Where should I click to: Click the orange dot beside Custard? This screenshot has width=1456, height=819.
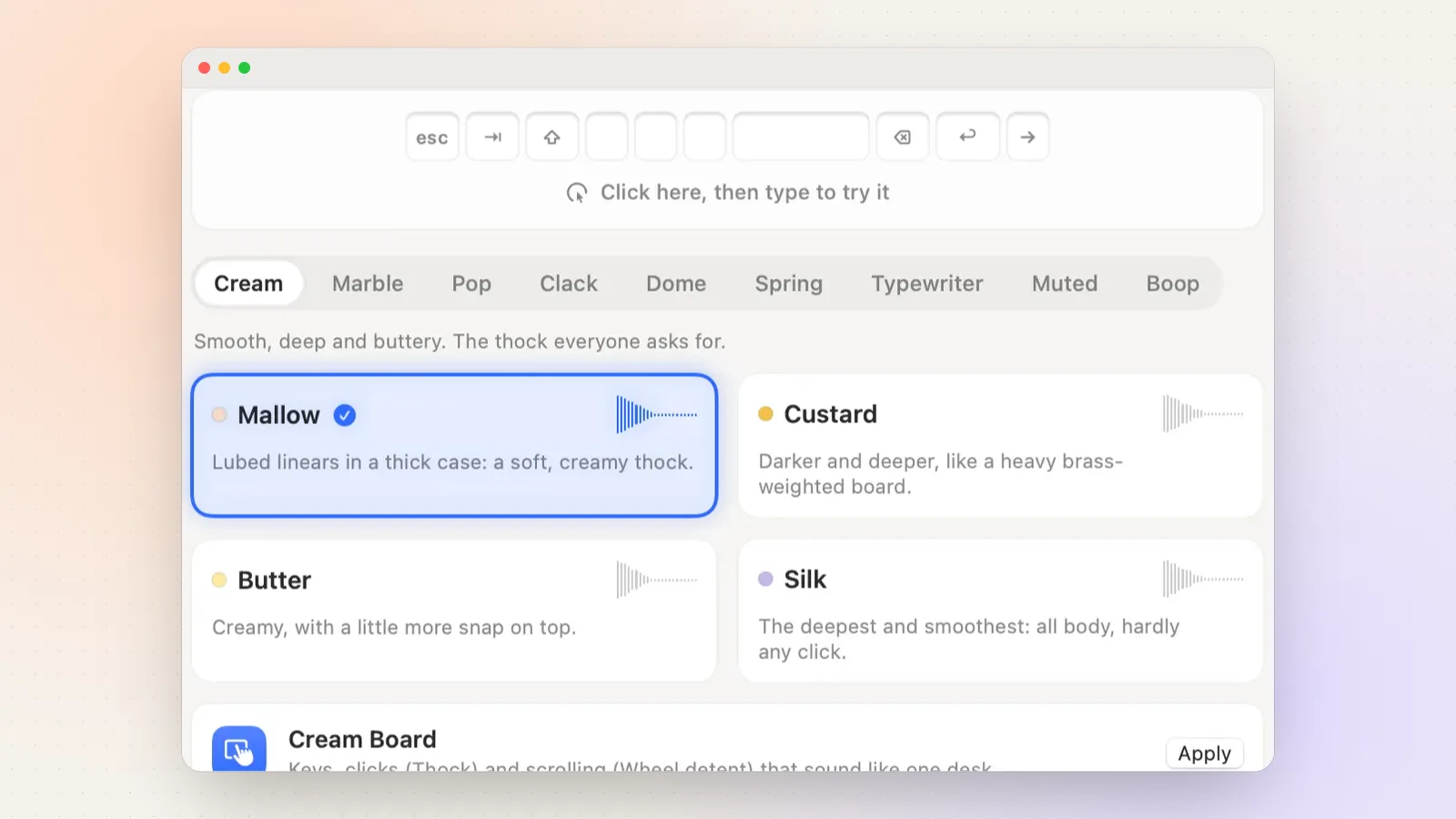pos(765,414)
